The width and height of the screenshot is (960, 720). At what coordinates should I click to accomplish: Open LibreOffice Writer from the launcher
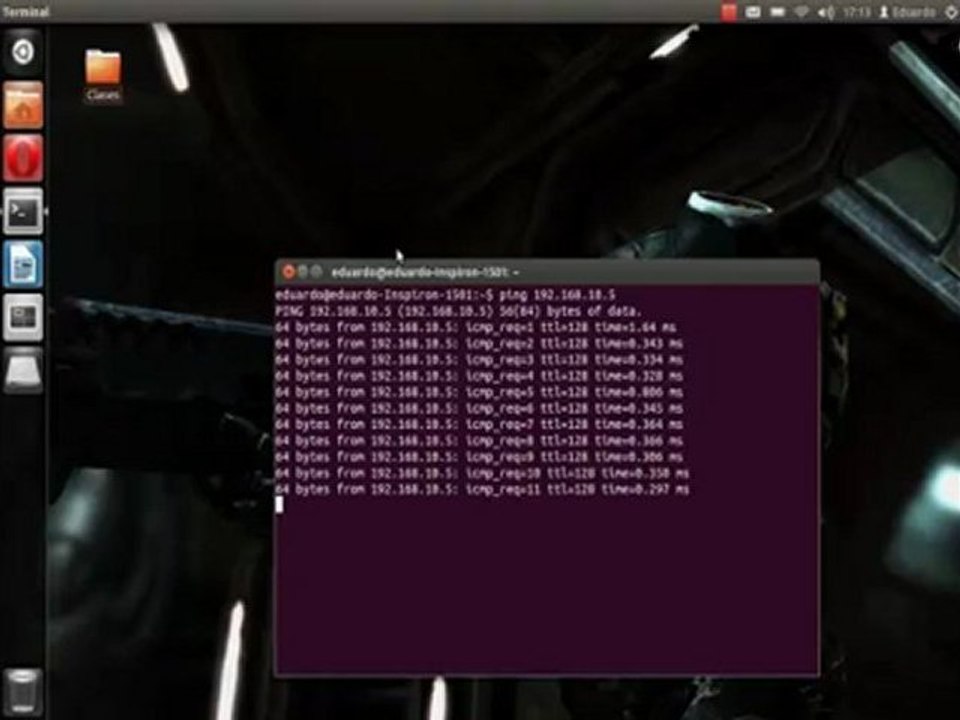[23, 264]
